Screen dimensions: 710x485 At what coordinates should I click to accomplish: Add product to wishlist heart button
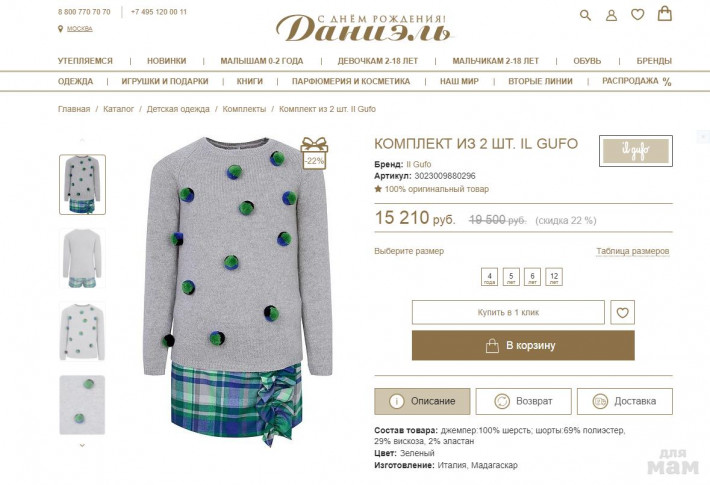[x=622, y=312]
